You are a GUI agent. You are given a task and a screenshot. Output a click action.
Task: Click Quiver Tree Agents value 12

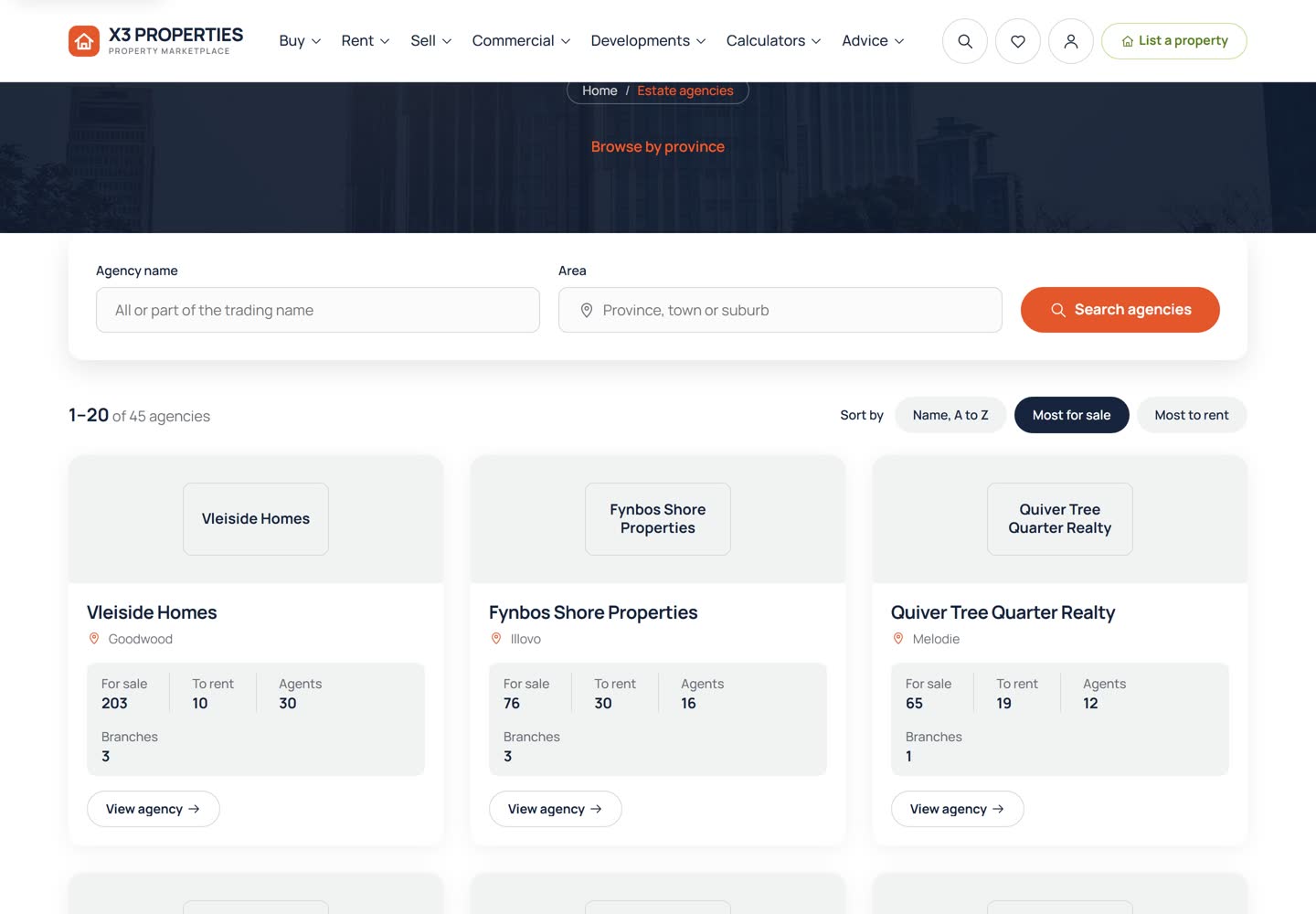pos(1090,703)
